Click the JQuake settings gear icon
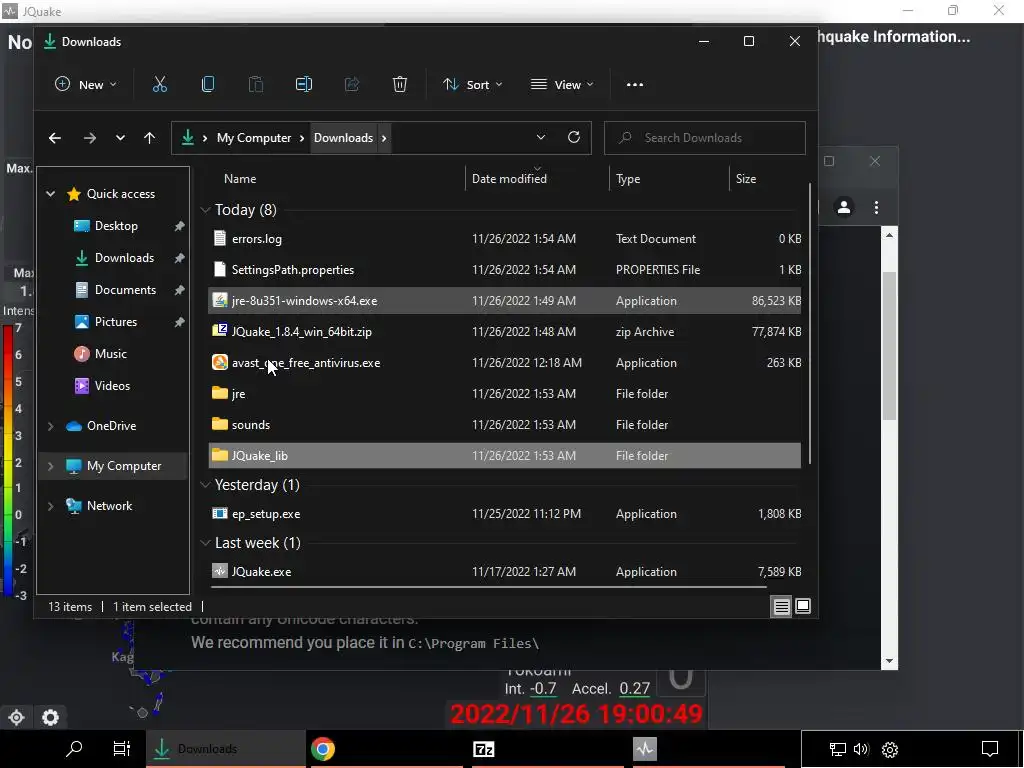Screen dimensions: 1024x768 50,717
